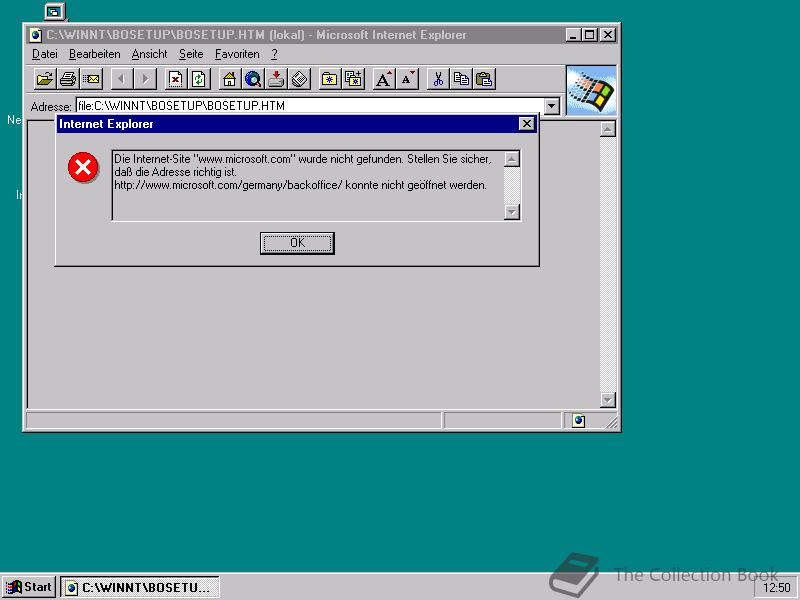Open the Seite menu

(x=191, y=54)
